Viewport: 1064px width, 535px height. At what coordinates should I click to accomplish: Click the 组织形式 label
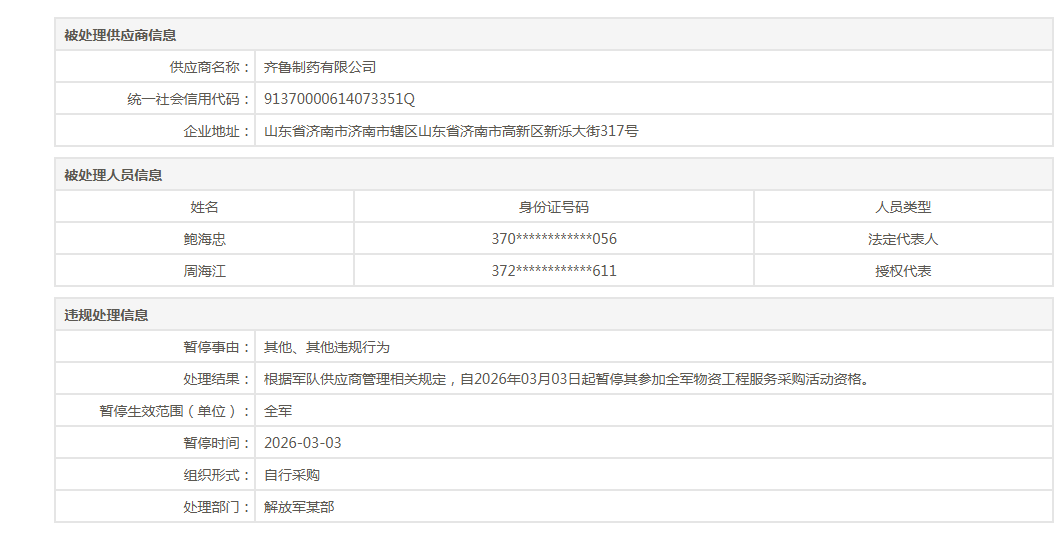pos(217,475)
